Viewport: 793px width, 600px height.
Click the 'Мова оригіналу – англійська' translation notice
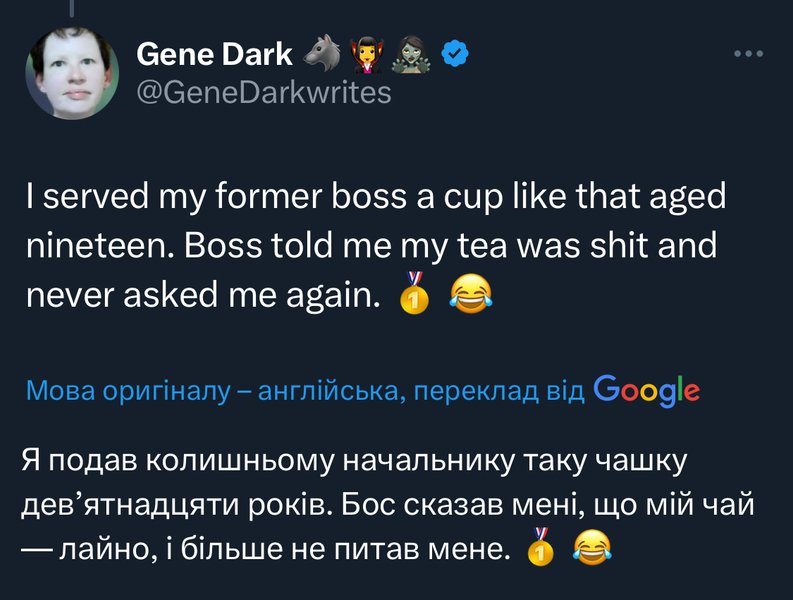[305, 390]
